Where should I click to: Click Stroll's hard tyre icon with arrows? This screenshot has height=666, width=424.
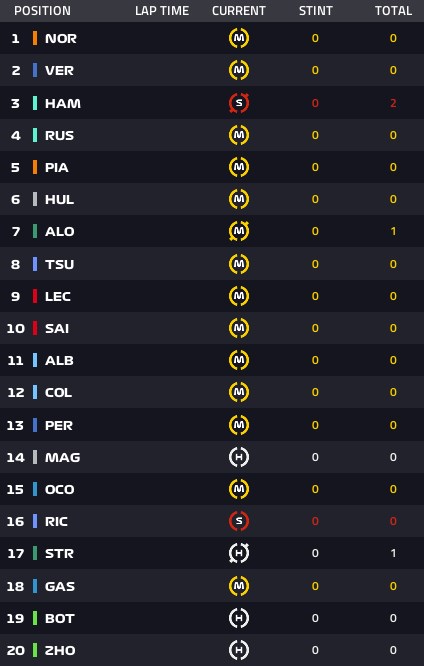click(x=239, y=553)
